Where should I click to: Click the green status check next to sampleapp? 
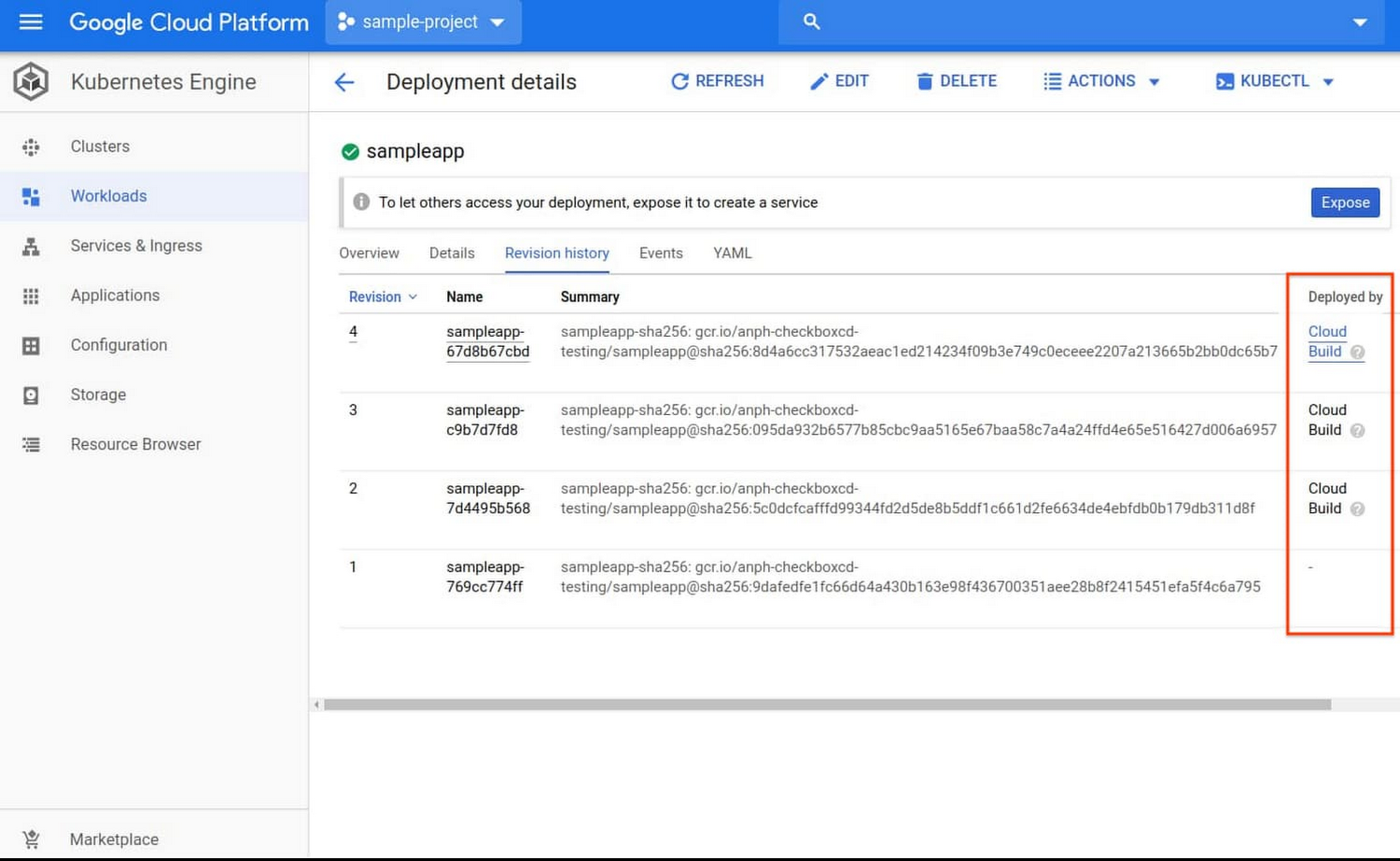coord(350,151)
